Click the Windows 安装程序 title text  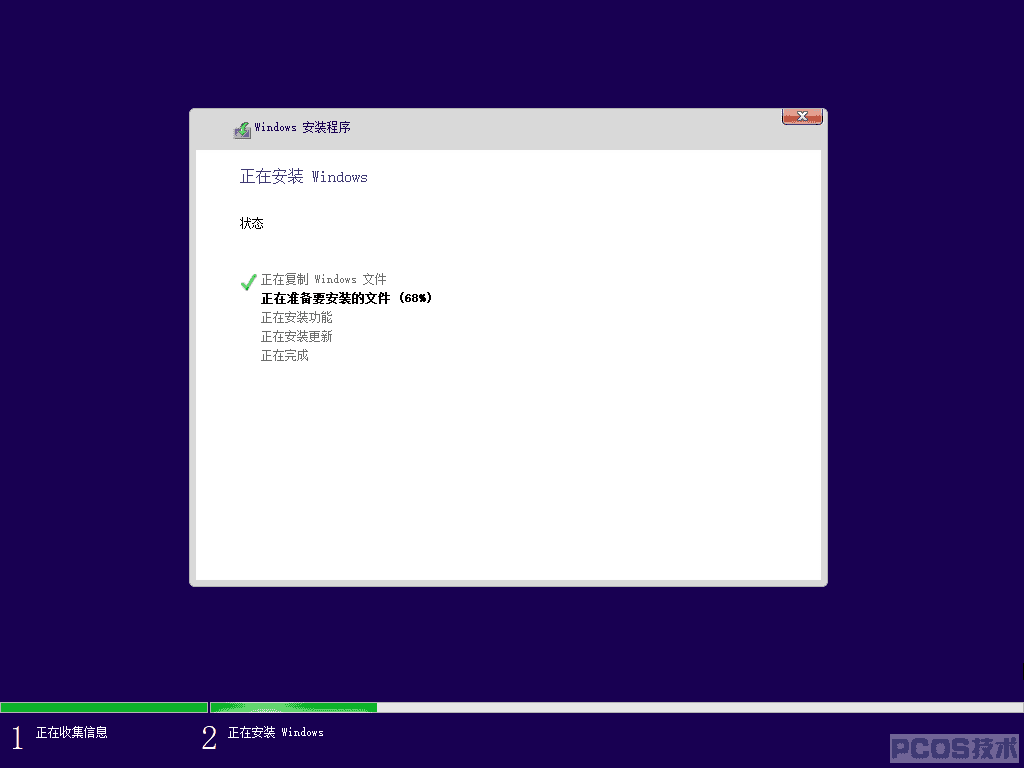[302, 127]
